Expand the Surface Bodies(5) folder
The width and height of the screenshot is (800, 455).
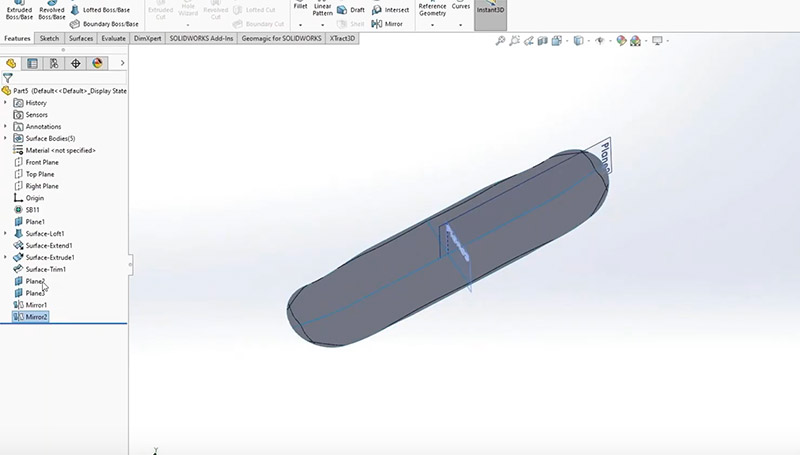point(6,138)
